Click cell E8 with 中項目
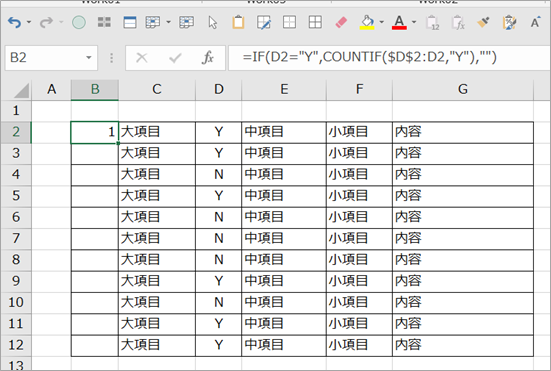 coord(284,260)
